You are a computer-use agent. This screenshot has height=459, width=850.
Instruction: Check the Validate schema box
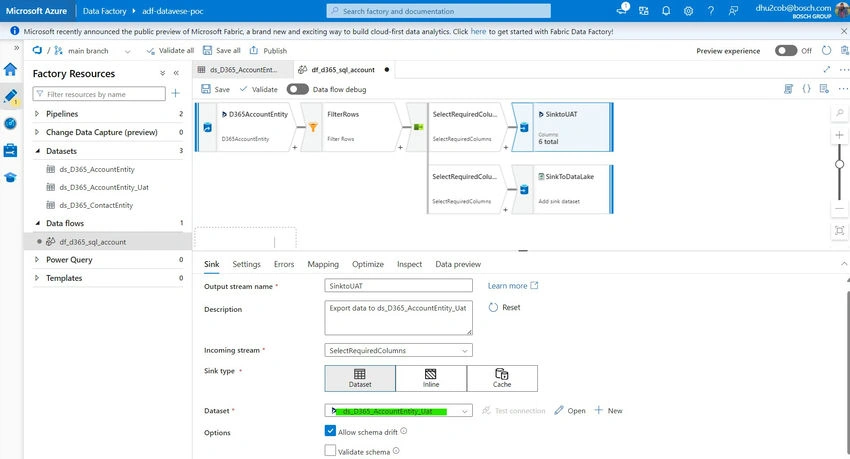(x=330, y=450)
